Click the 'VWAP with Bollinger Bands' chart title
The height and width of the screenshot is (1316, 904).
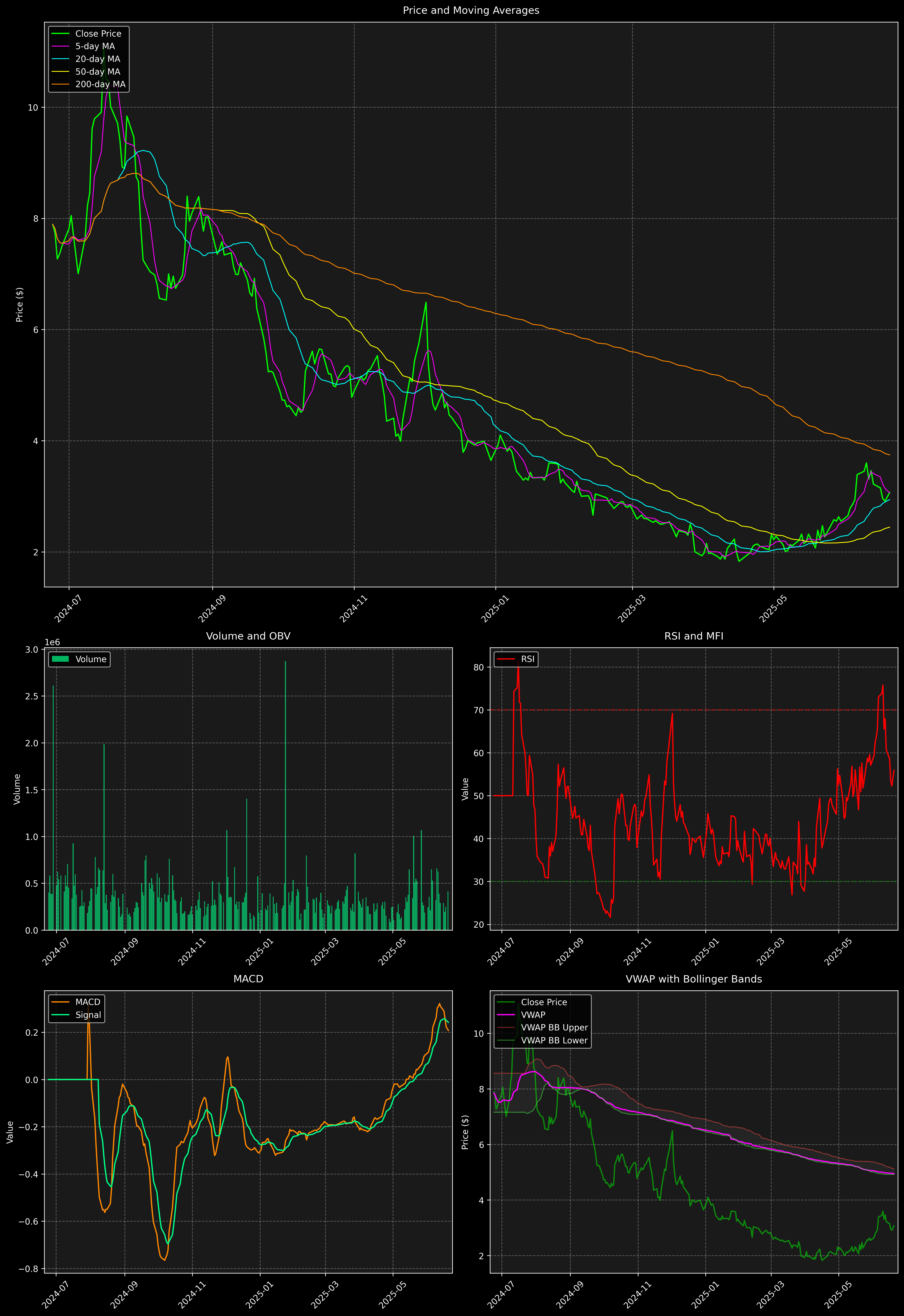[694, 979]
